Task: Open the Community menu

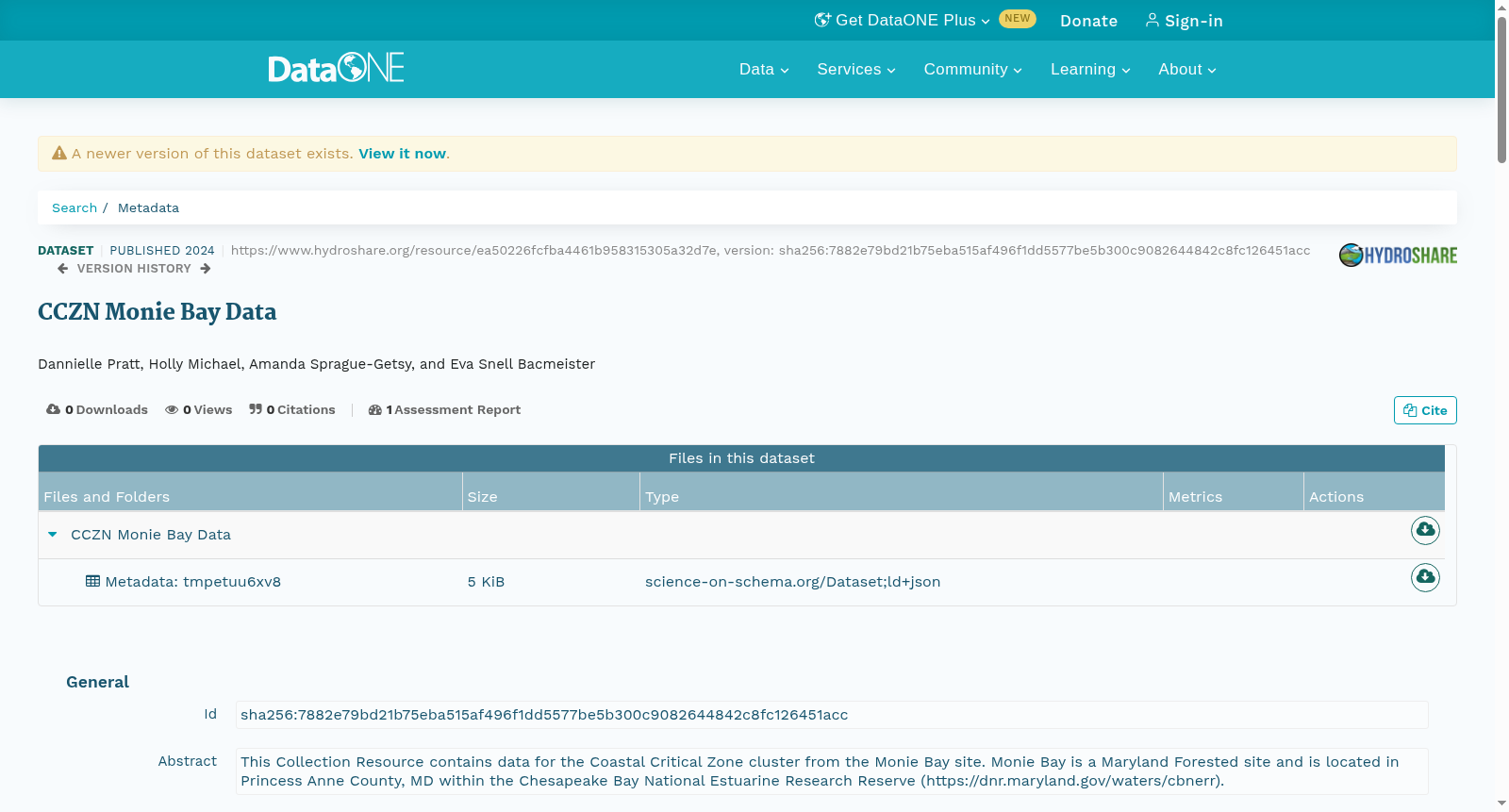Action: pos(973,69)
